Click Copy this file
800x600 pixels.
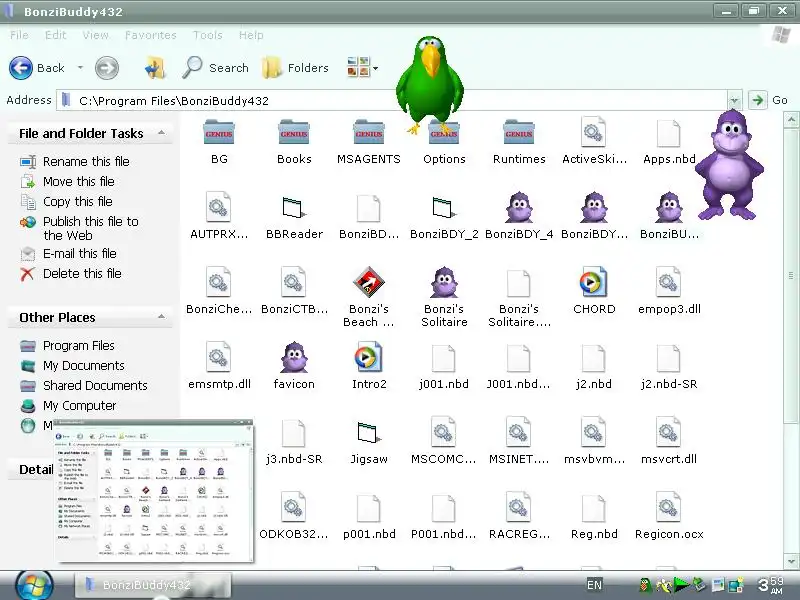(66, 202)
